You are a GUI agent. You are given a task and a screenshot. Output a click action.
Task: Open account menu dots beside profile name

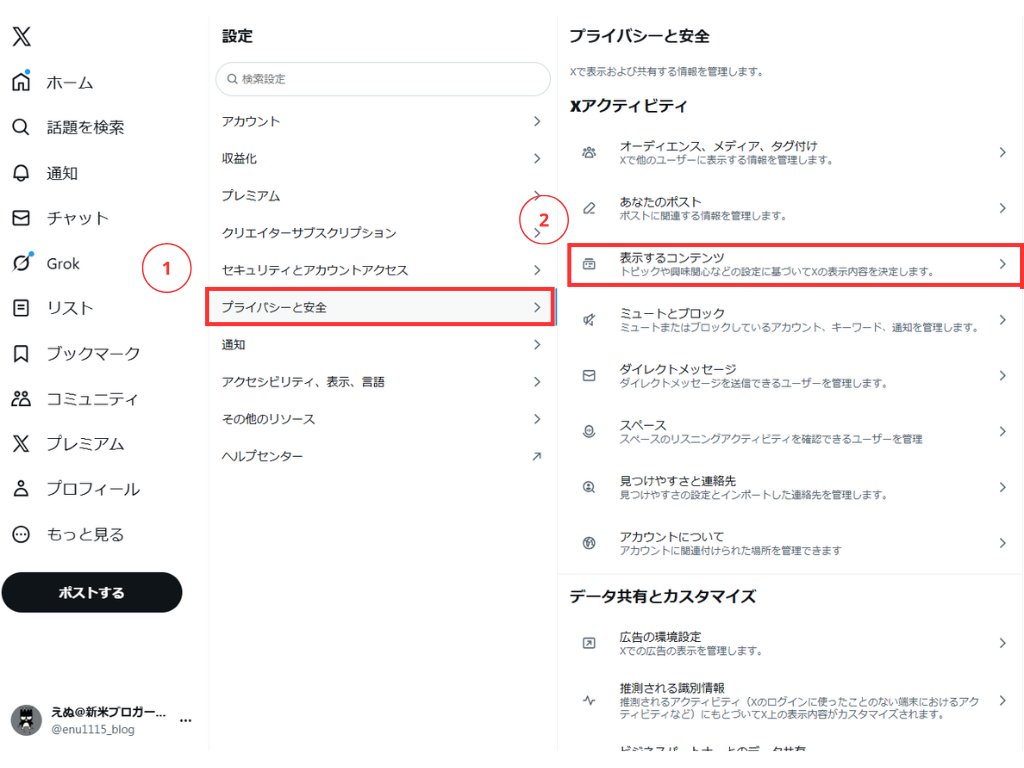[x=185, y=720]
